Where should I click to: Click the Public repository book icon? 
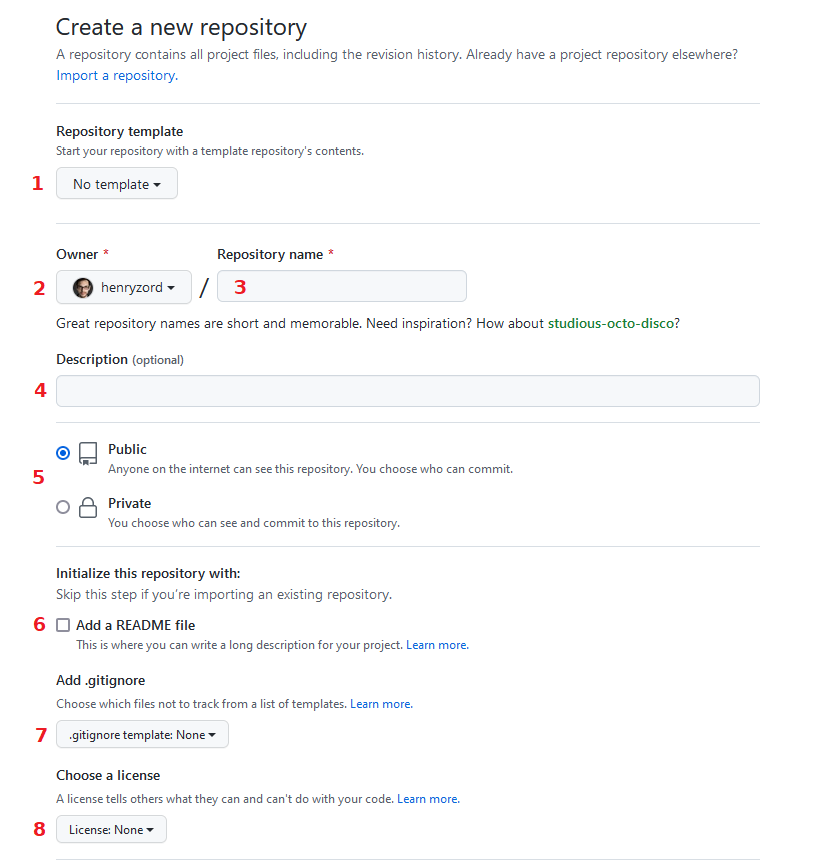87,454
